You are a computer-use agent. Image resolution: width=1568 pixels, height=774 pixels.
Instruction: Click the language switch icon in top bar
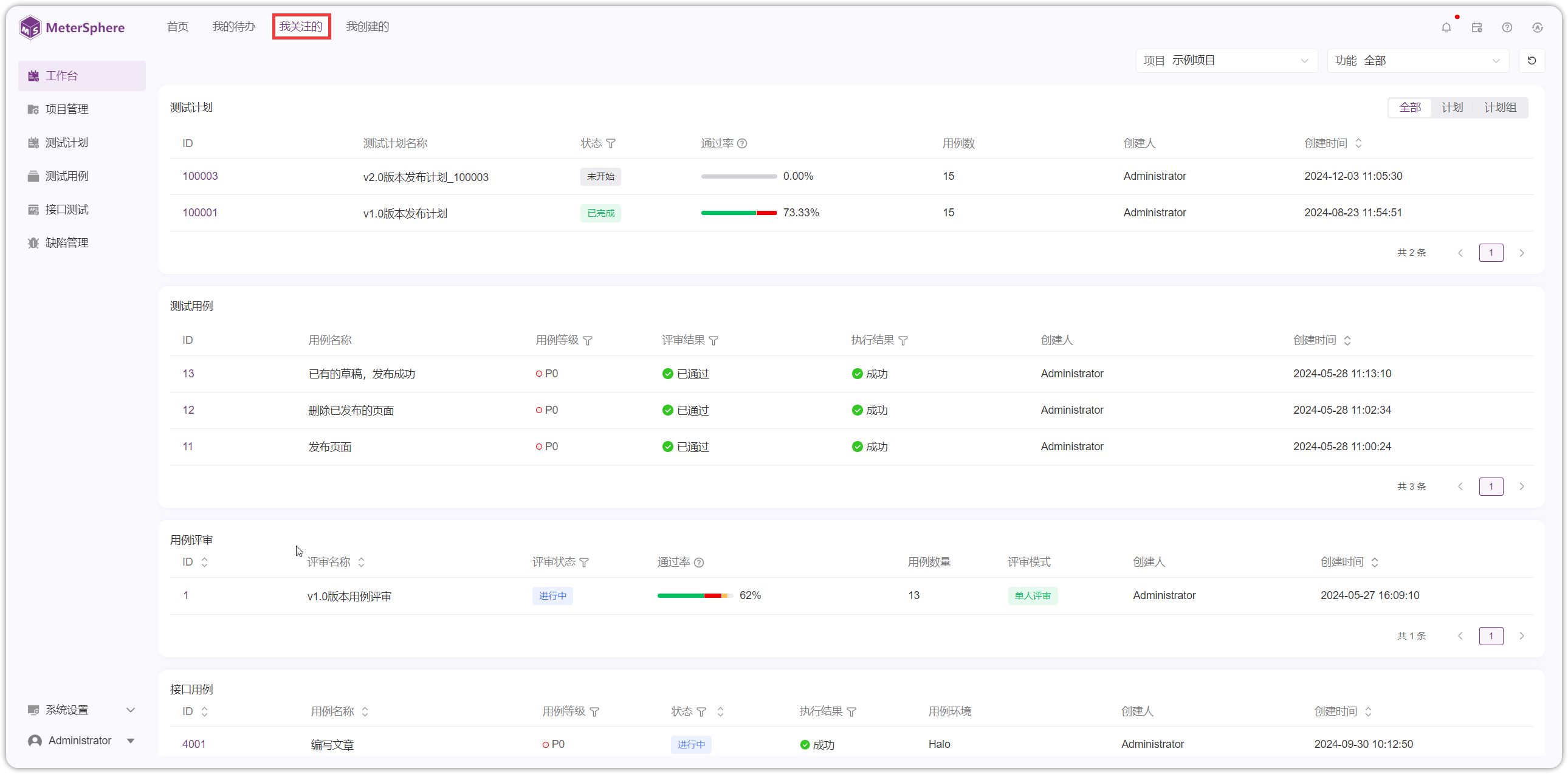[x=1537, y=27]
